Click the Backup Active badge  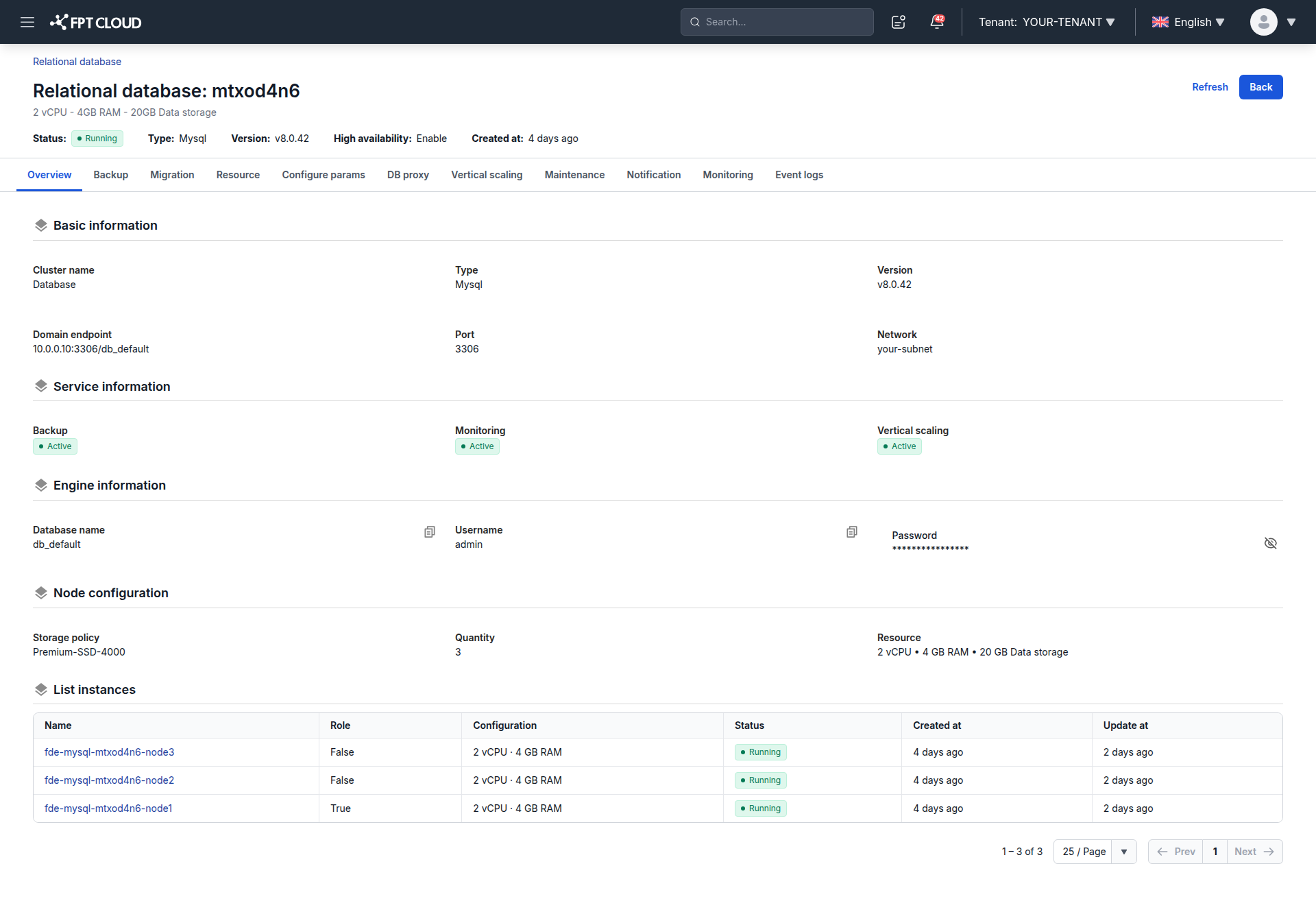[x=55, y=446]
